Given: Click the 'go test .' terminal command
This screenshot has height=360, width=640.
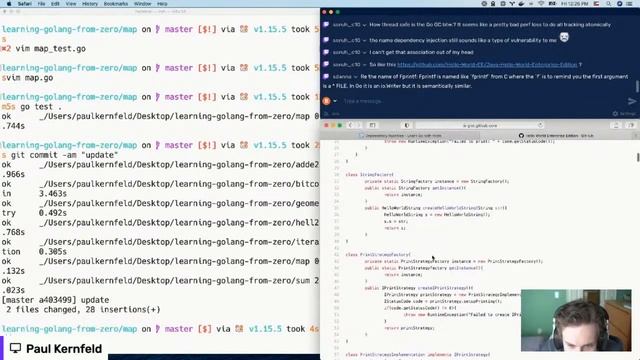Looking at the screenshot, I should coord(42,107).
